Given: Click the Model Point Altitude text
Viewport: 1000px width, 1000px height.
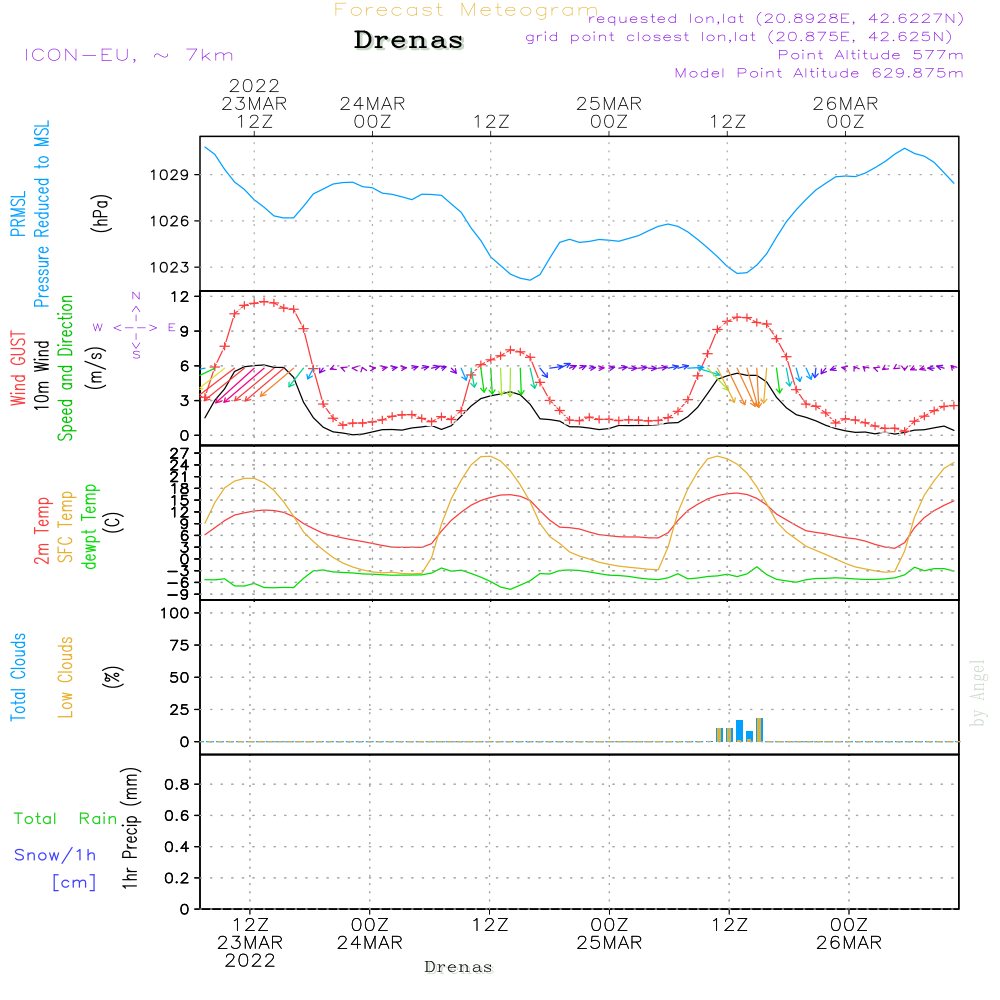Looking at the screenshot, I should (x=819, y=73).
